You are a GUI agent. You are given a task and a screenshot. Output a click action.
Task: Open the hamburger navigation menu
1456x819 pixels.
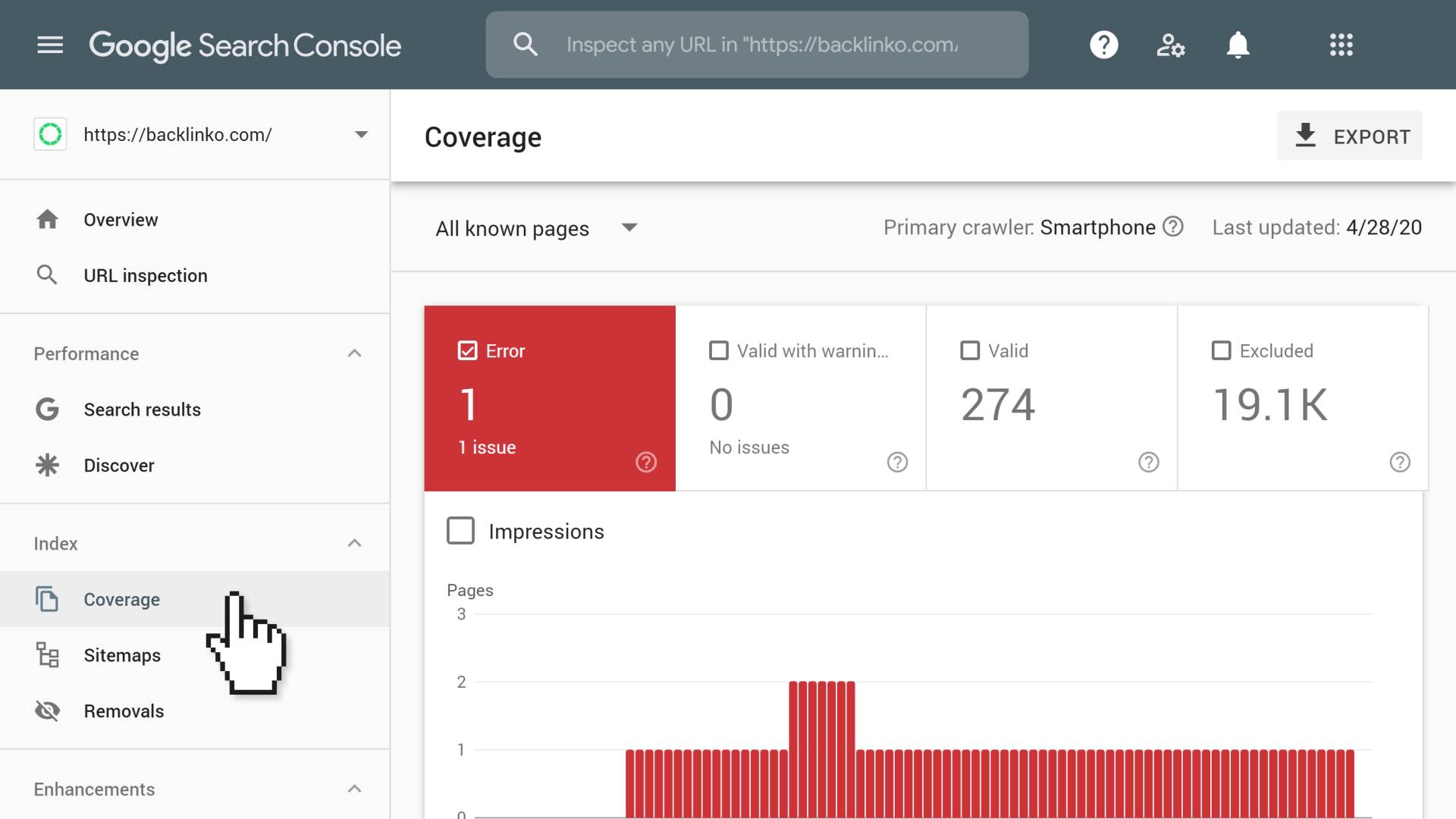click(50, 45)
